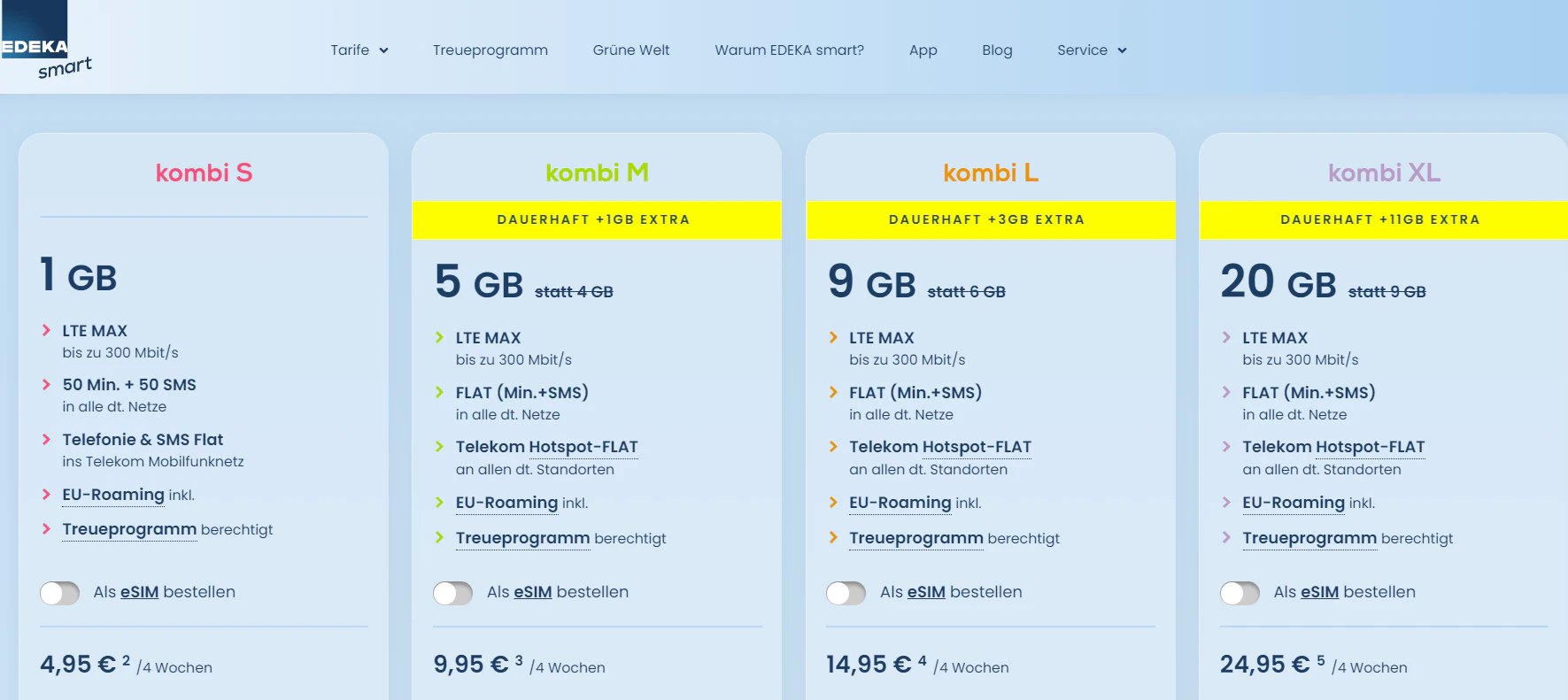
Task: Open the Tarife chevron arrow
Action: tap(383, 50)
